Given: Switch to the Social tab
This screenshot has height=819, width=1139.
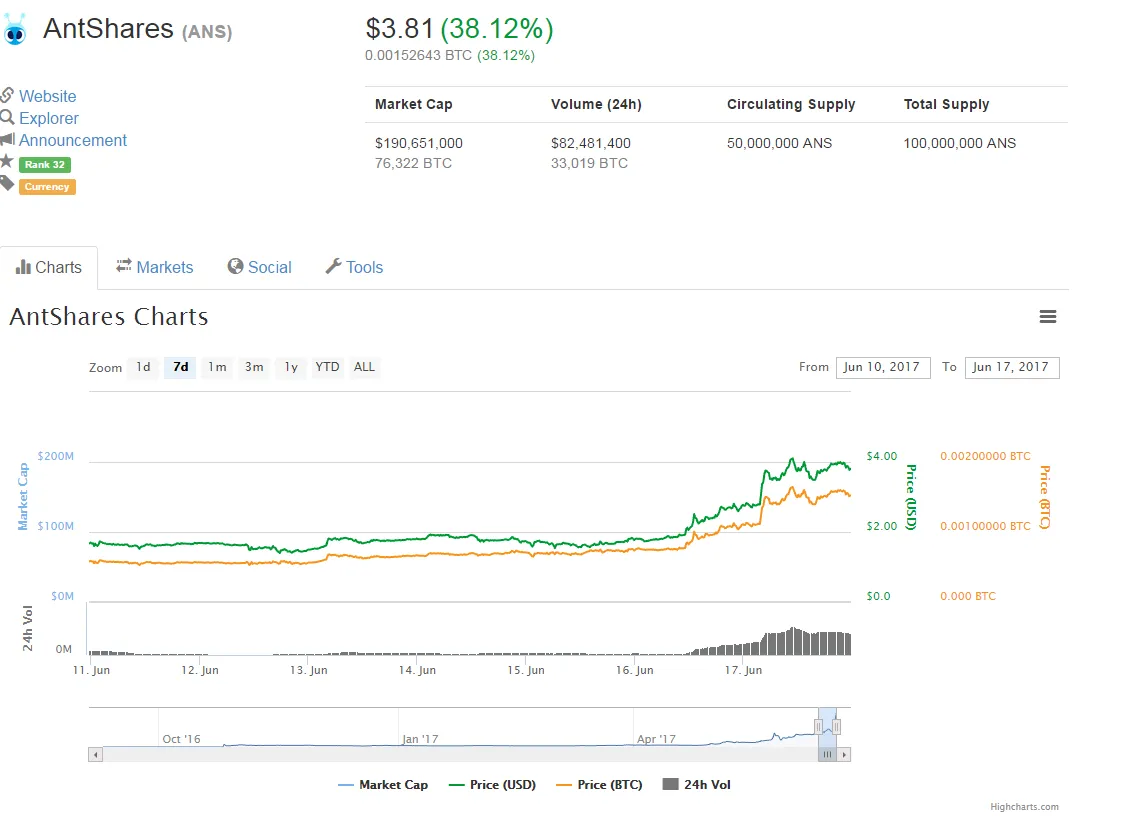Looking at the screenshot, I should (259, 267).
